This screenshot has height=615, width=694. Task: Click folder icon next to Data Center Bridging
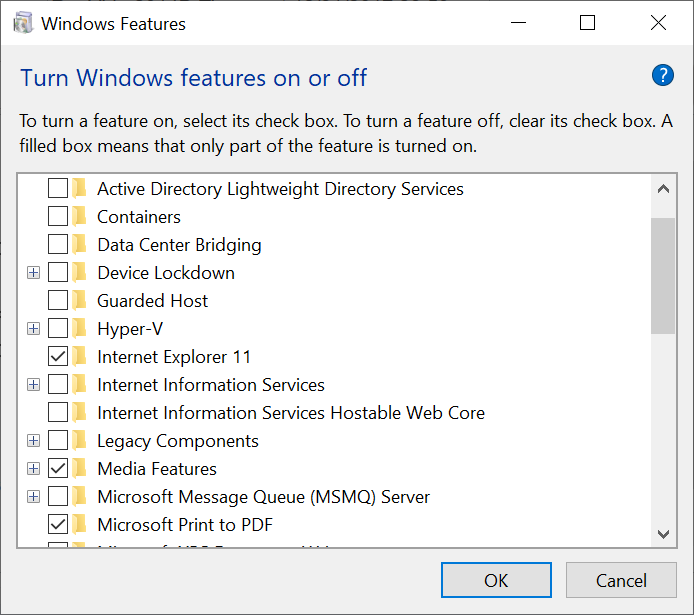point(80,245)
